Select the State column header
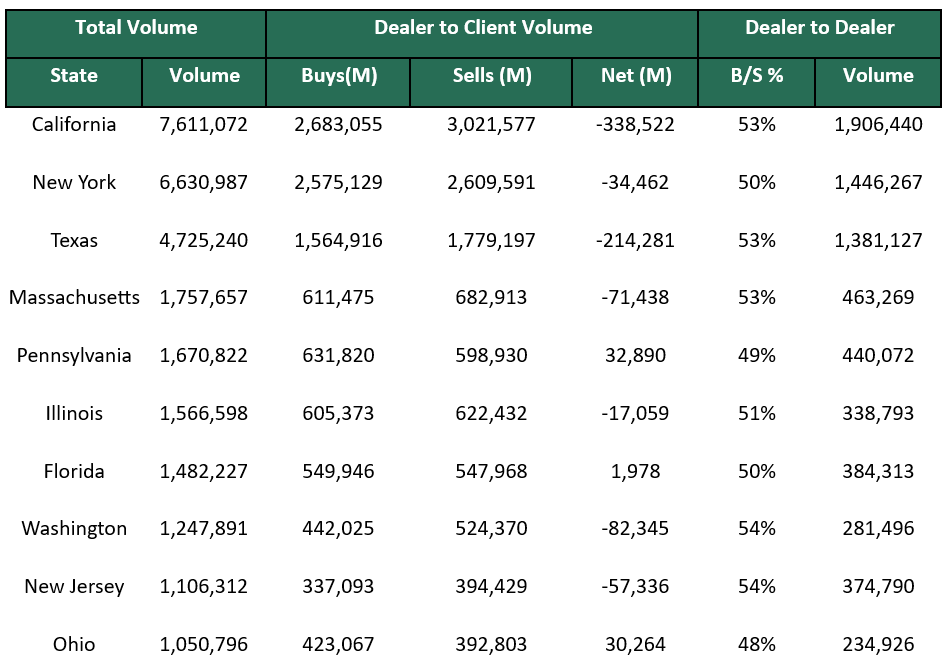The height and width of the screenshot is (670, 946). 74,75
